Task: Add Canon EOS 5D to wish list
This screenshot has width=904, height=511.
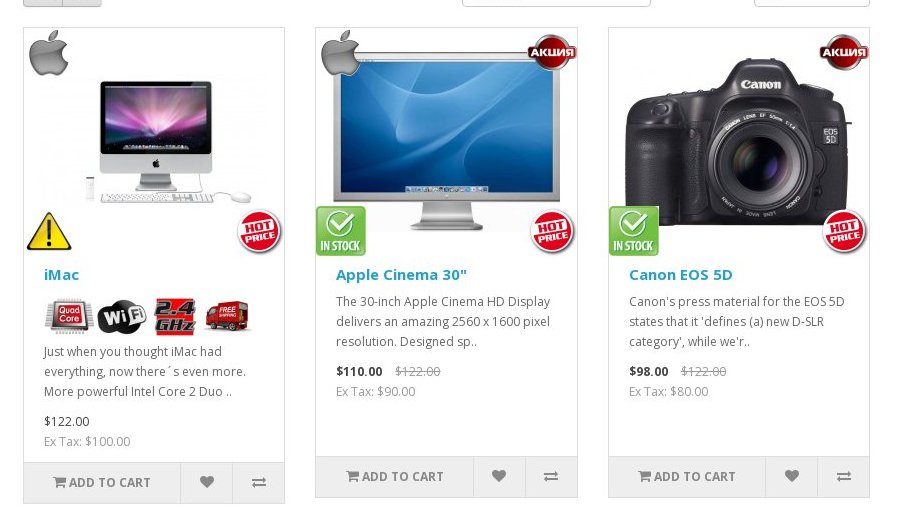Action: (x=792, y=476)
